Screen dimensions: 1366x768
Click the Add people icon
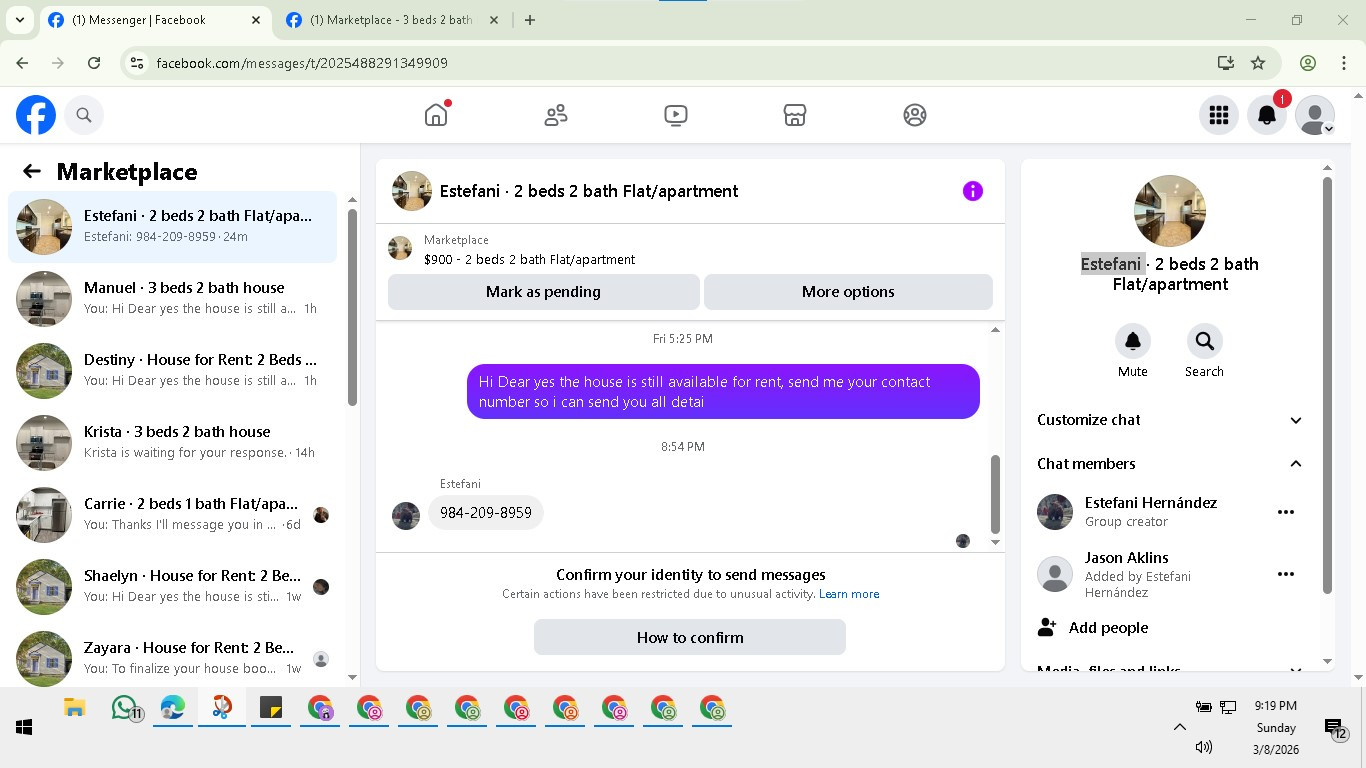point(1047,627)
